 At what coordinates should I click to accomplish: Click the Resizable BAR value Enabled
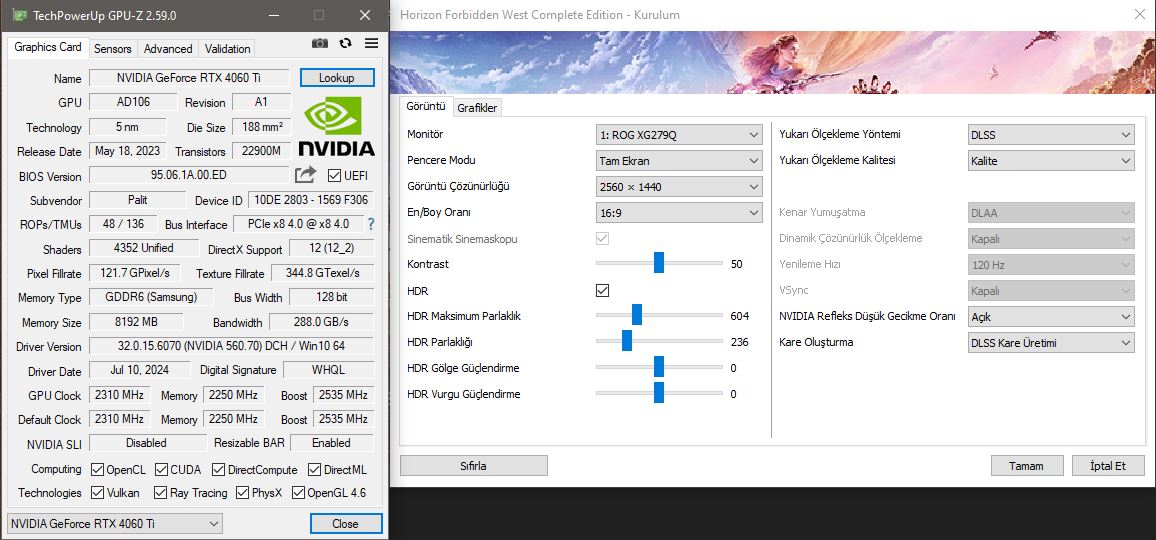pyautogui.click(x=332, y=443)
